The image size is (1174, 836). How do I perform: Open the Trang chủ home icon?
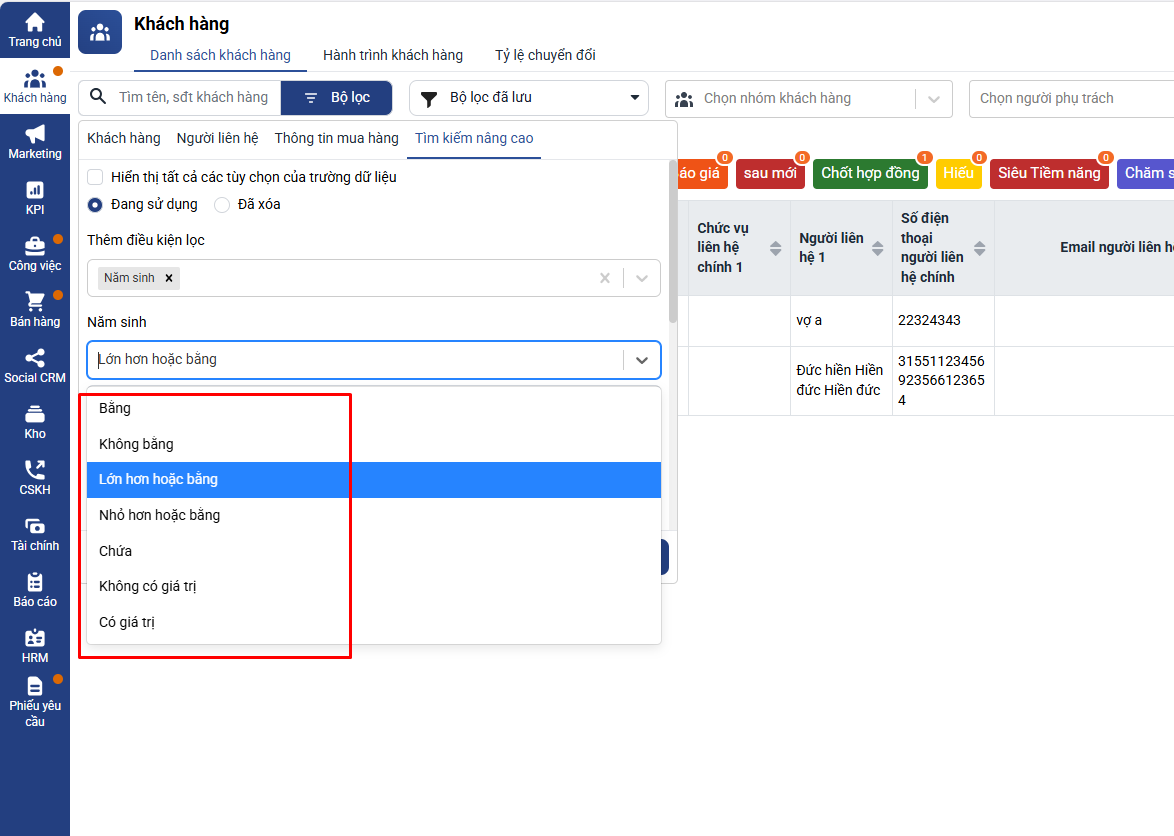(34, 23)
